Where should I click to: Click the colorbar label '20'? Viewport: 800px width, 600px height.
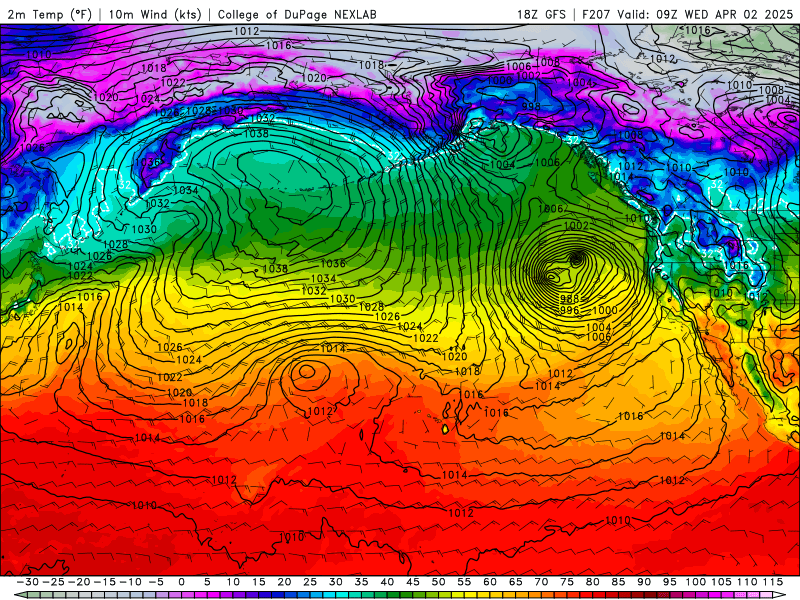(x=284, y=582)
